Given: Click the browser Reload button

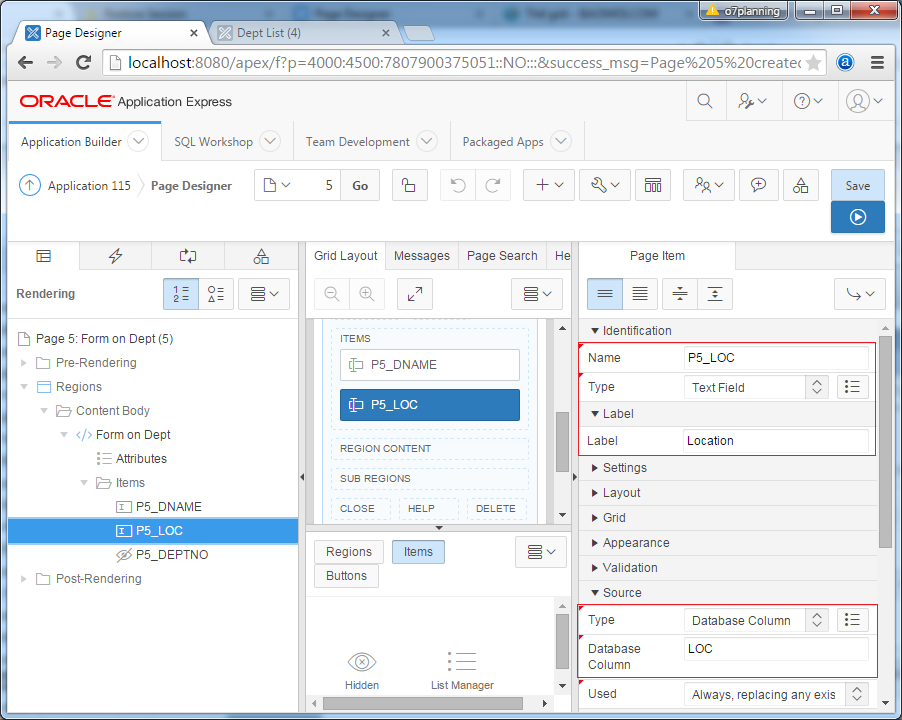Looking at the screenshot, I should click(83, 62).
